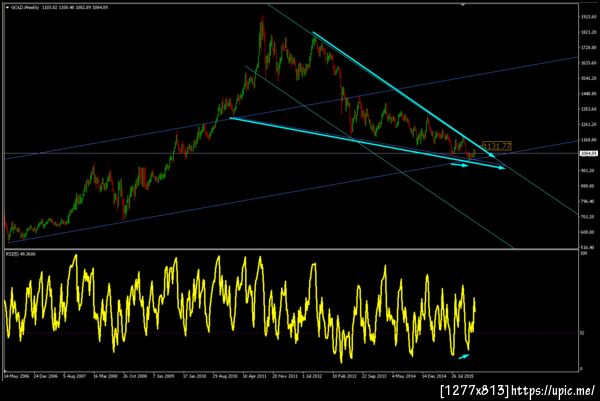The image size is (600, 401).
Task: Click the chart shift marker on the chart's top border
Action: 463,5
